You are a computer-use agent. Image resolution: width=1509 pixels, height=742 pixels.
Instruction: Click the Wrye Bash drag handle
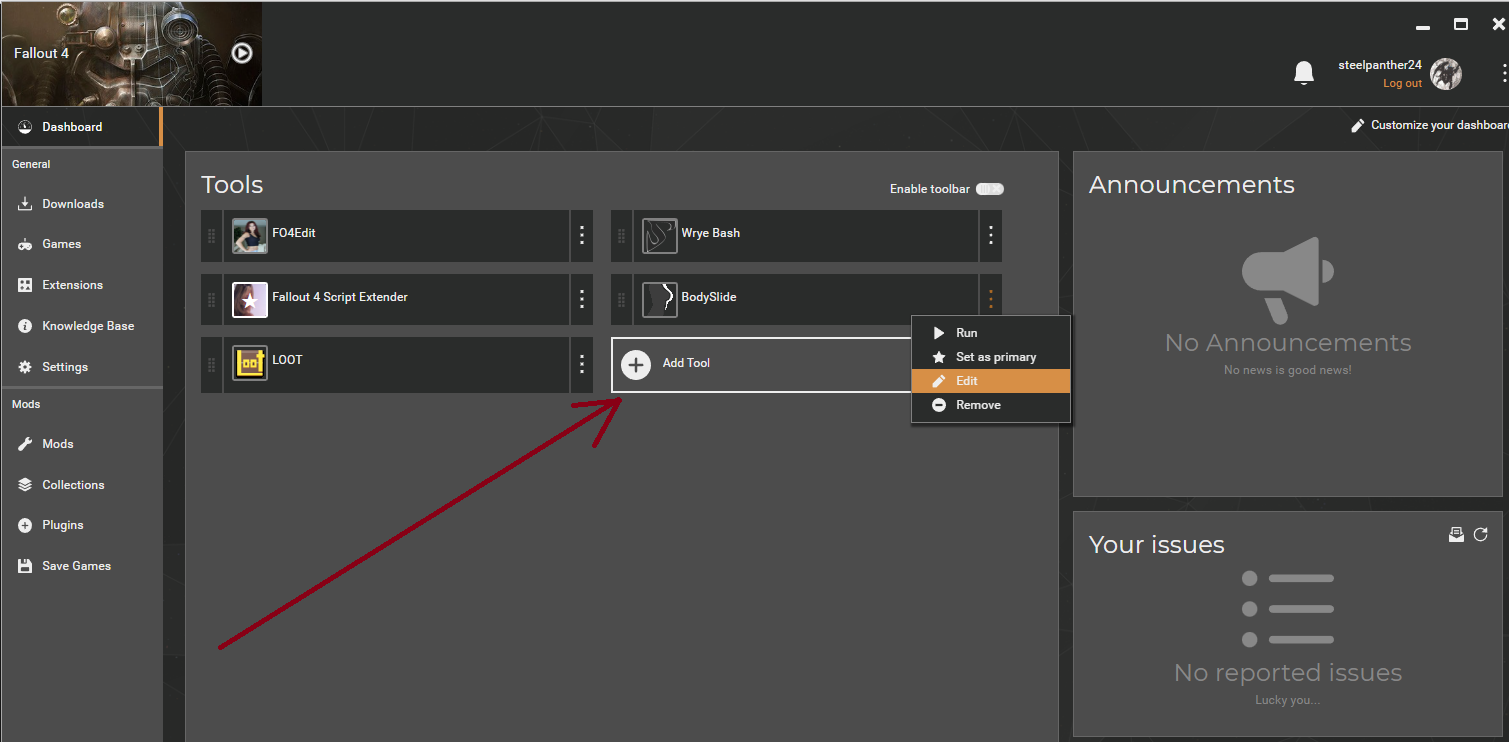point(621,236)
